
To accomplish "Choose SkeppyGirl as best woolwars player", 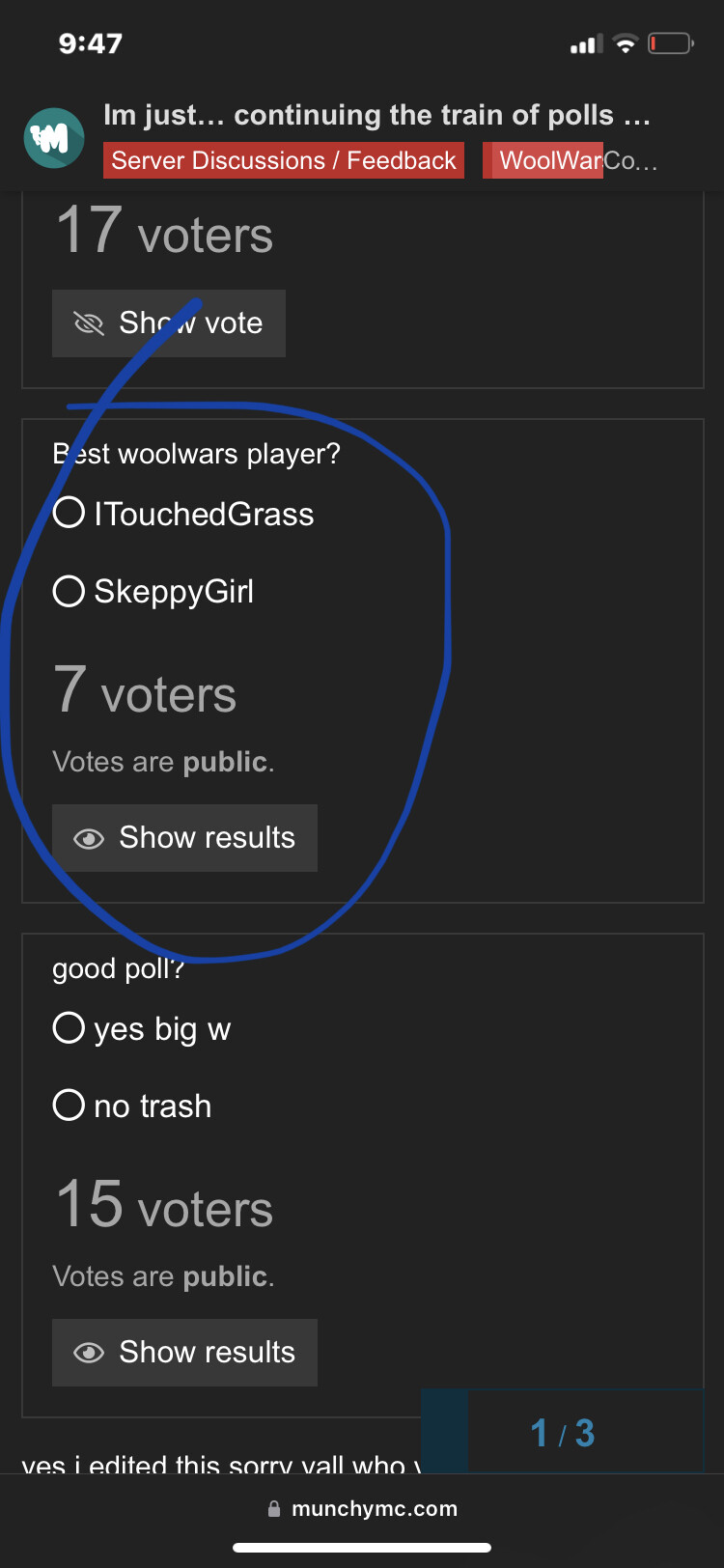I will [x=153, y=590].
